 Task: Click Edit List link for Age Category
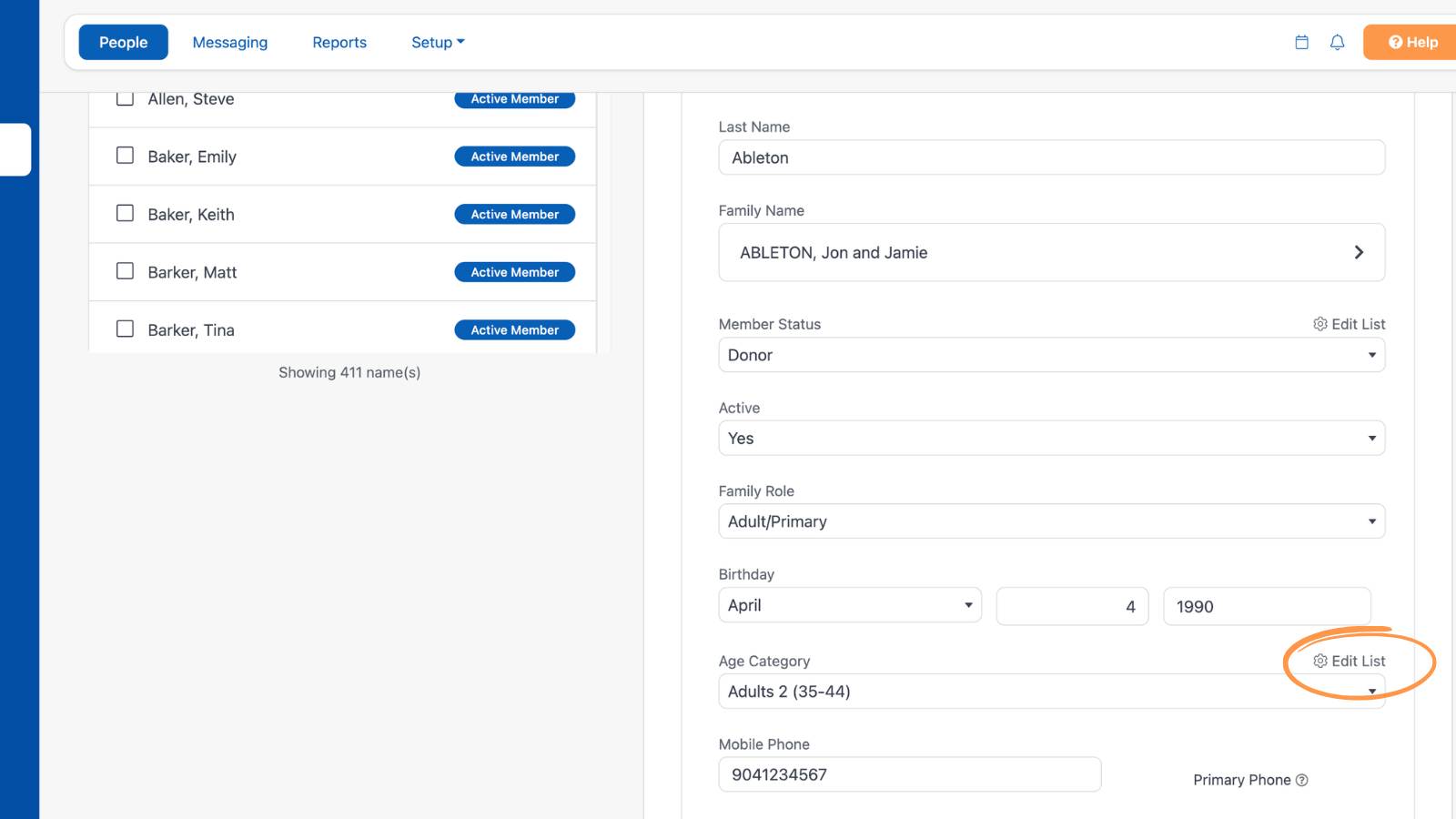(1358, 661)
